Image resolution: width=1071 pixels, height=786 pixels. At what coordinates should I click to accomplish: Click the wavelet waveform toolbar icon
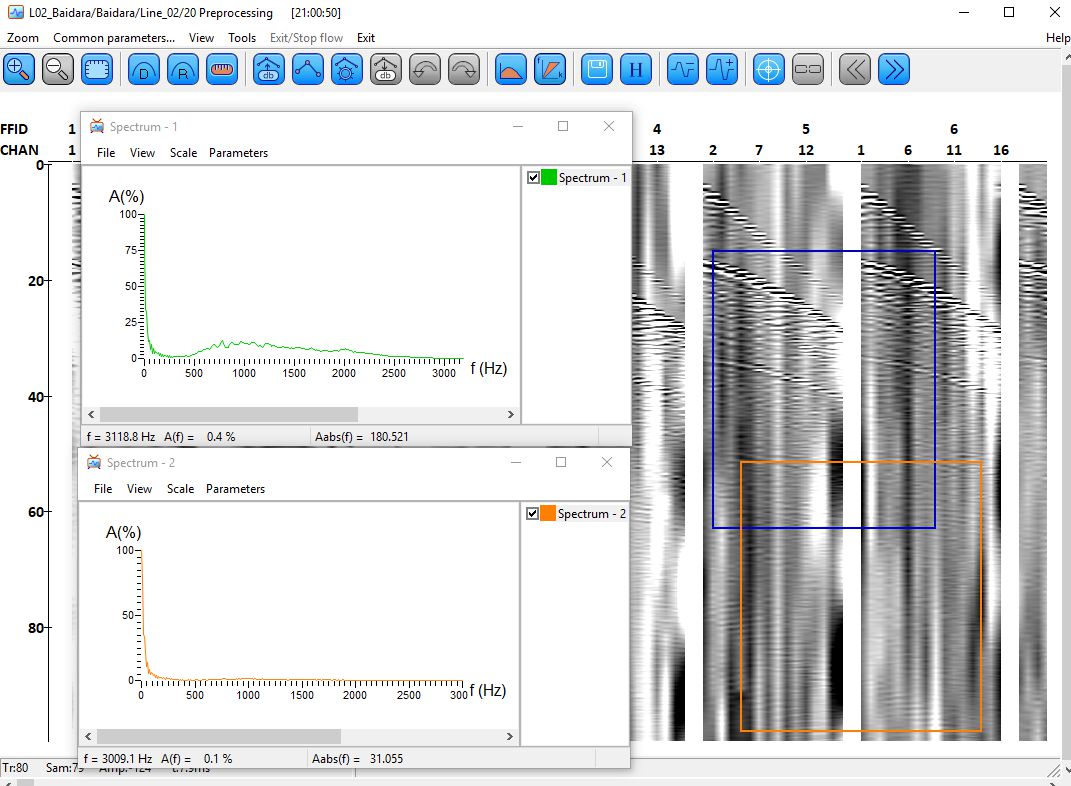click(682, 69)
